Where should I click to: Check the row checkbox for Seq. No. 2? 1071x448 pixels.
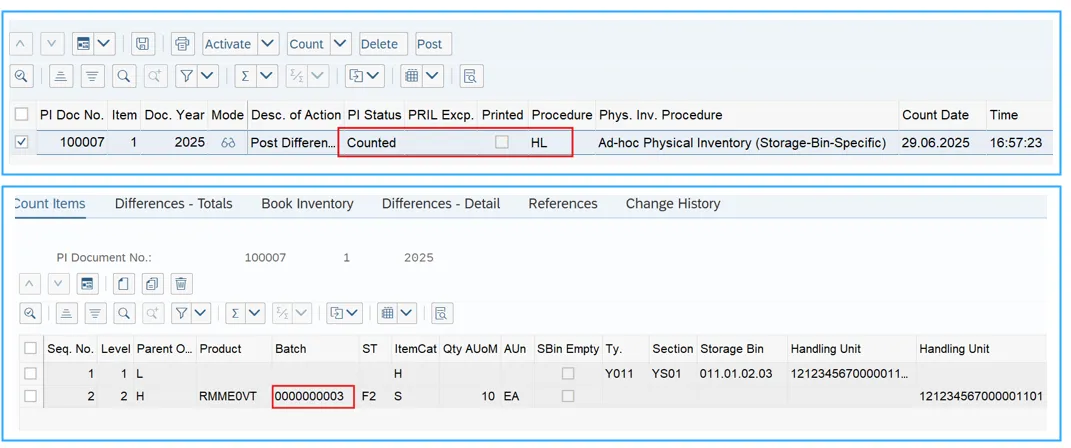click(30, 396)
